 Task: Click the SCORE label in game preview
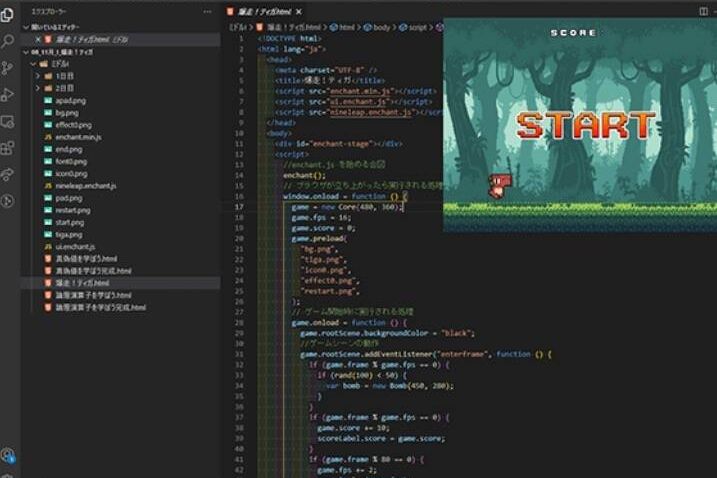(573, 33)
